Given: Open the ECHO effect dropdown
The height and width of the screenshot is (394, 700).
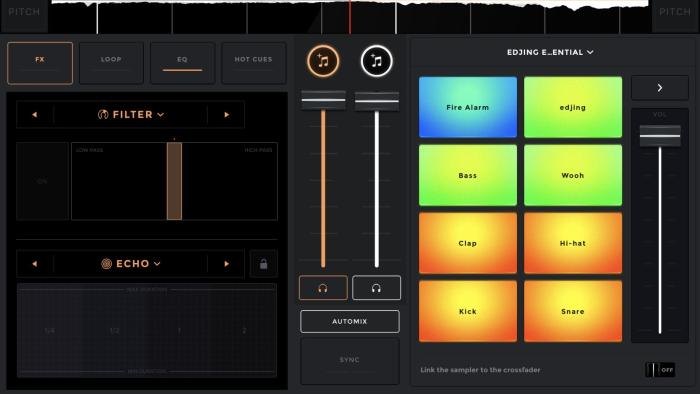Looking at the screenshot, I should click(131, 264).
